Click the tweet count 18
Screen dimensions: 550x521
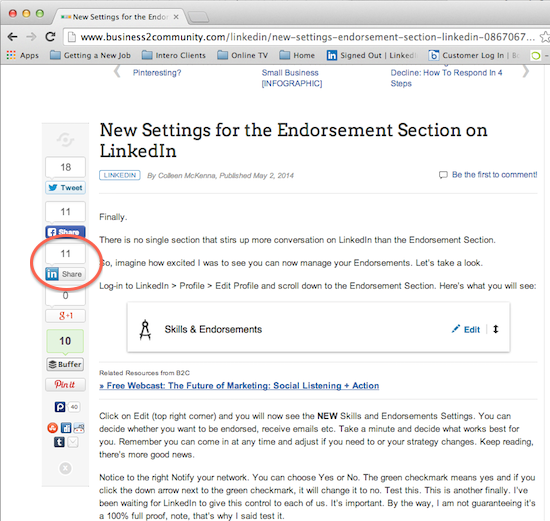[65, 167]
